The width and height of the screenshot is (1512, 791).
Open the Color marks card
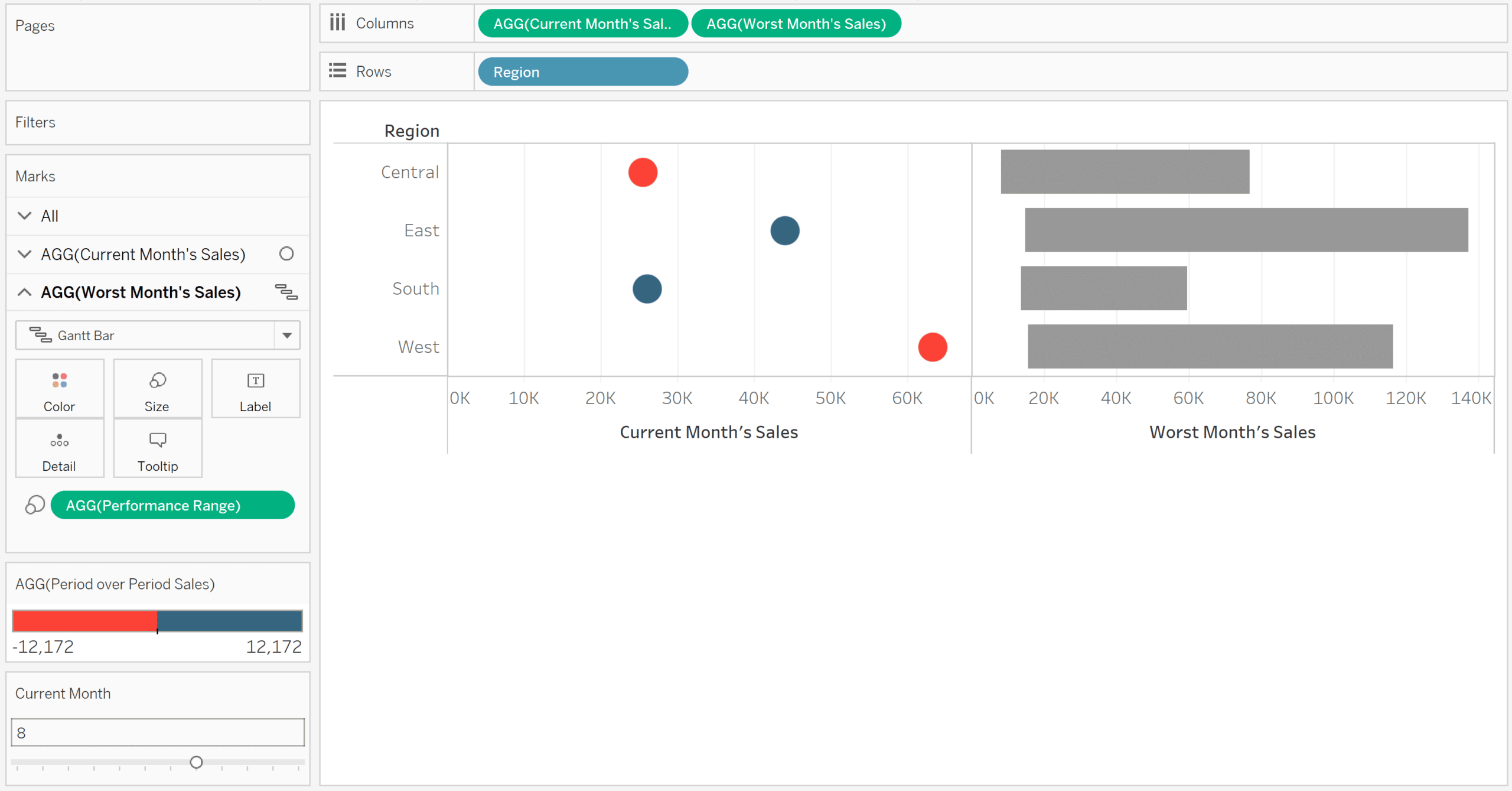[x=60, y=389]
